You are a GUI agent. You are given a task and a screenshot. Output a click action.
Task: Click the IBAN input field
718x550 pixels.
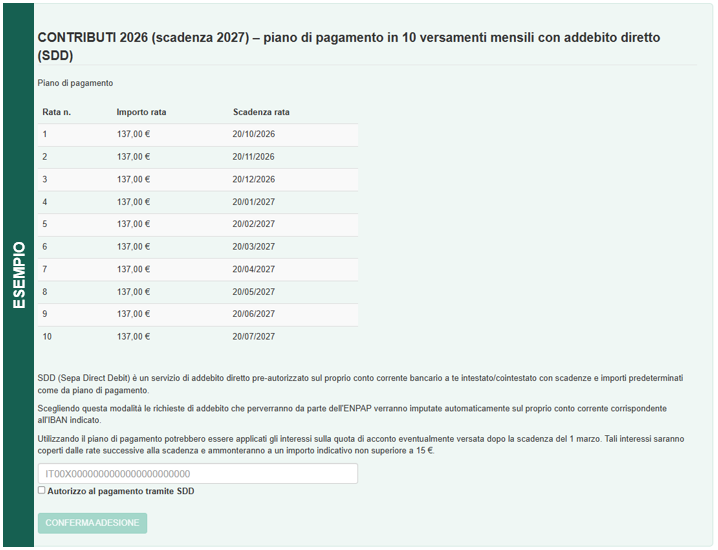click(198, 474)
